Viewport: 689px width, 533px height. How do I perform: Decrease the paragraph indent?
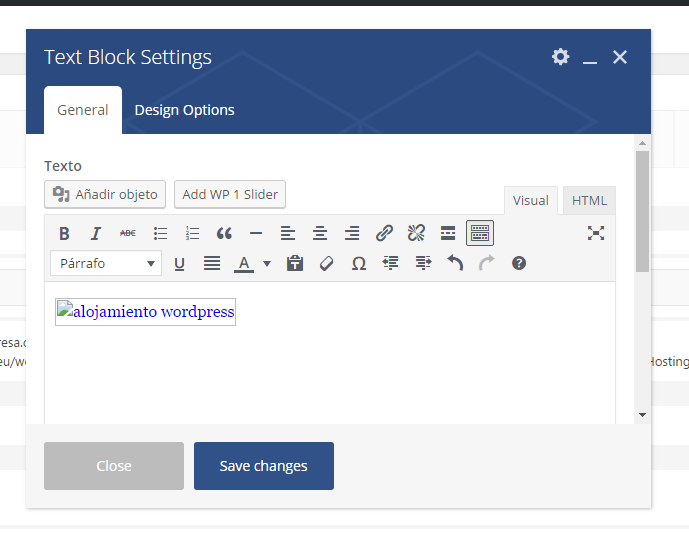pos(391,264)
